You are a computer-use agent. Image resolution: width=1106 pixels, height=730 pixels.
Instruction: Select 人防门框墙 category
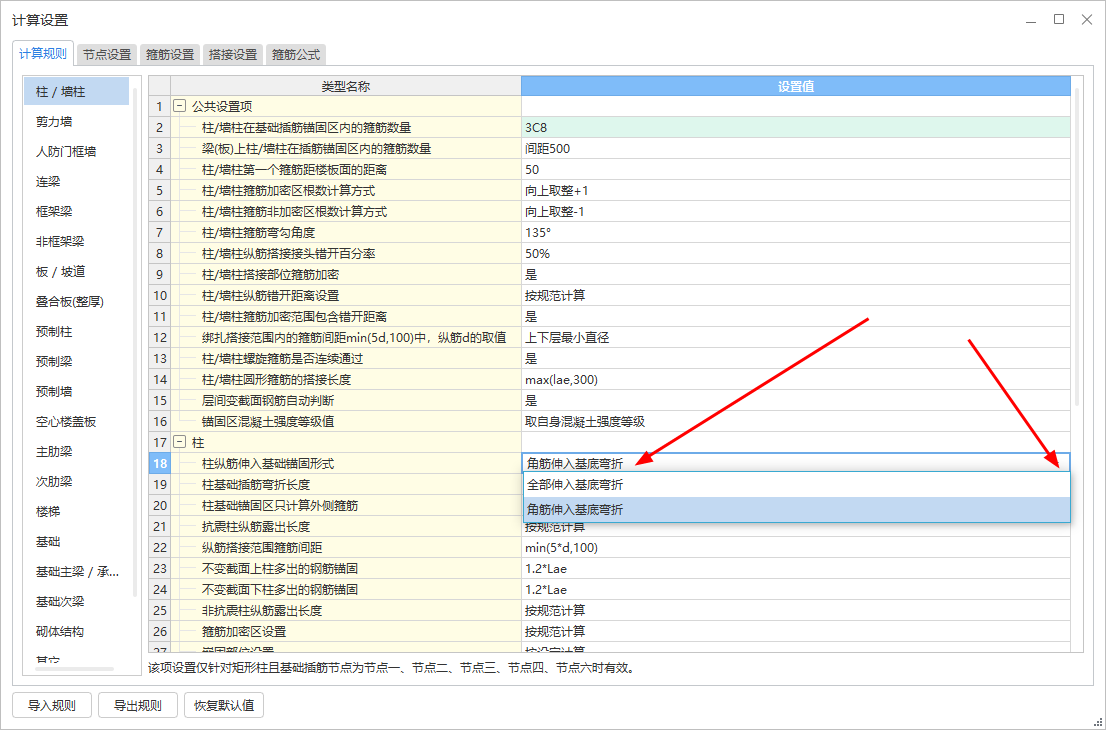pyautogui.click(x=77, y=152)
